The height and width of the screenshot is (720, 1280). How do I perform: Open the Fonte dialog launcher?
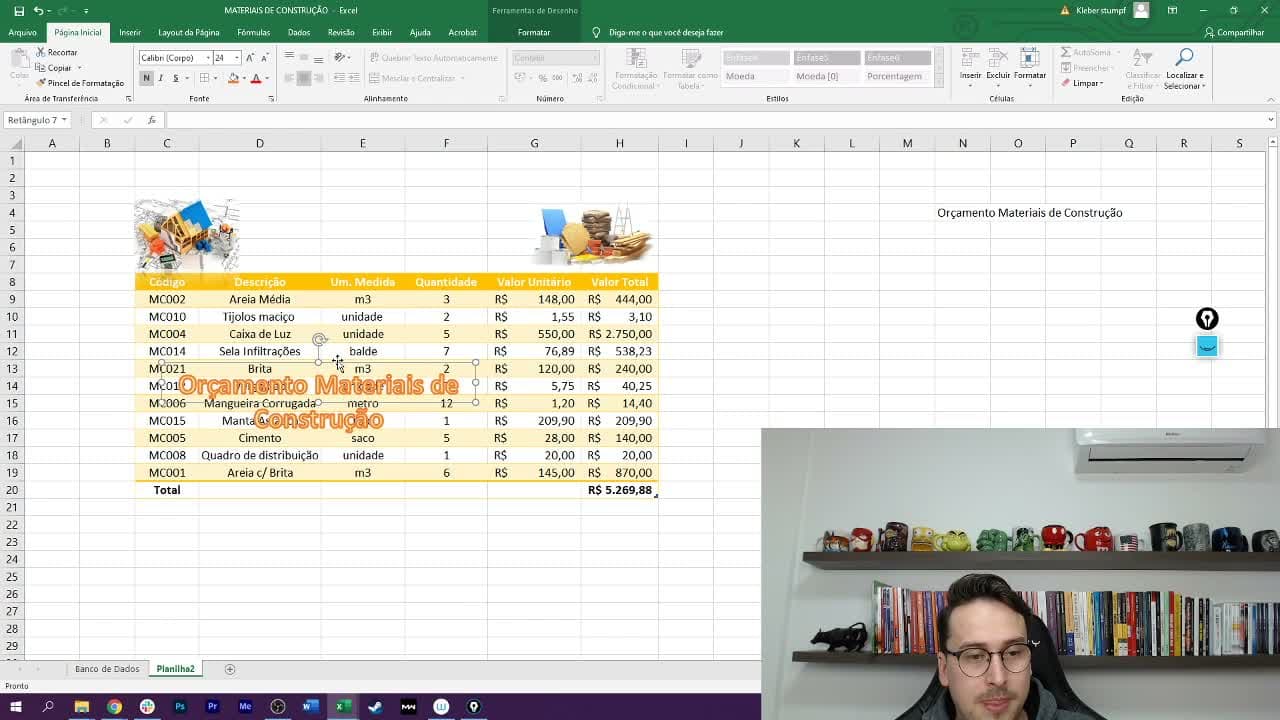tap(271, 99)
